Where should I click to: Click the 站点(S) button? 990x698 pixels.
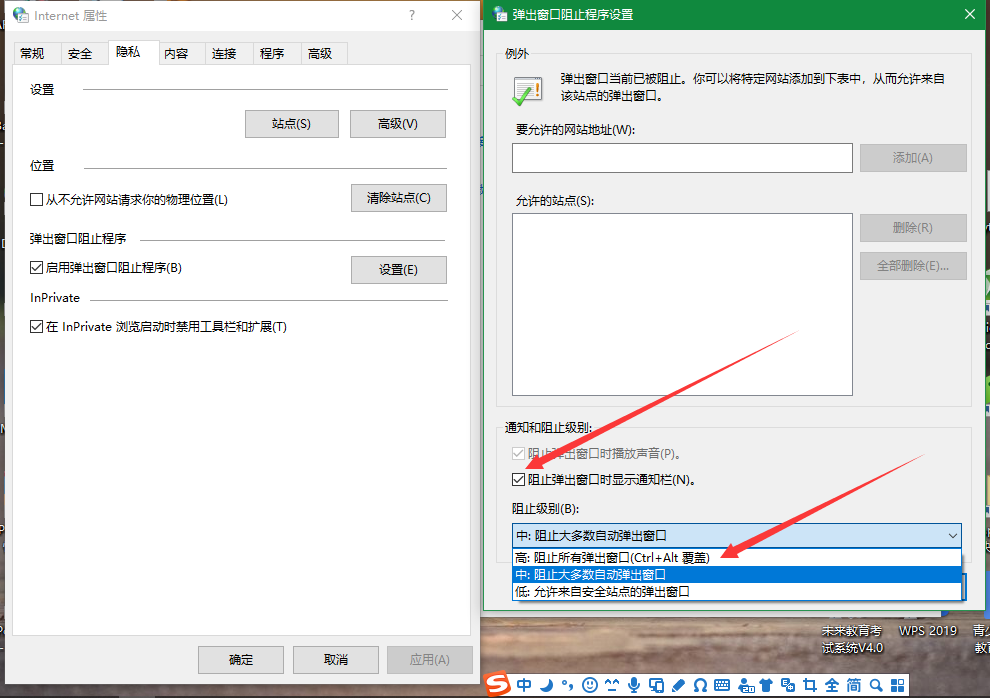click(x=291, y=124)
